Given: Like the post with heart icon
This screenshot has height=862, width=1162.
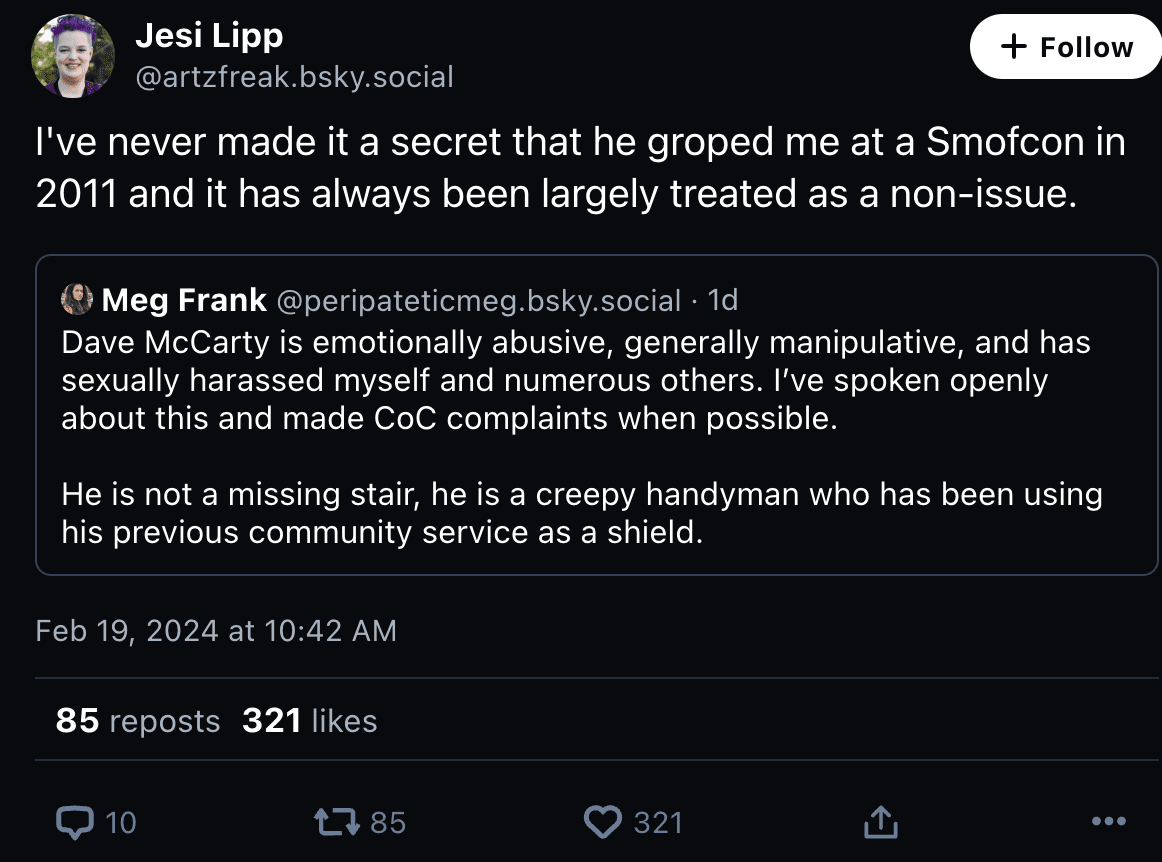Looking at the screenshot, I should coord(602,822).
